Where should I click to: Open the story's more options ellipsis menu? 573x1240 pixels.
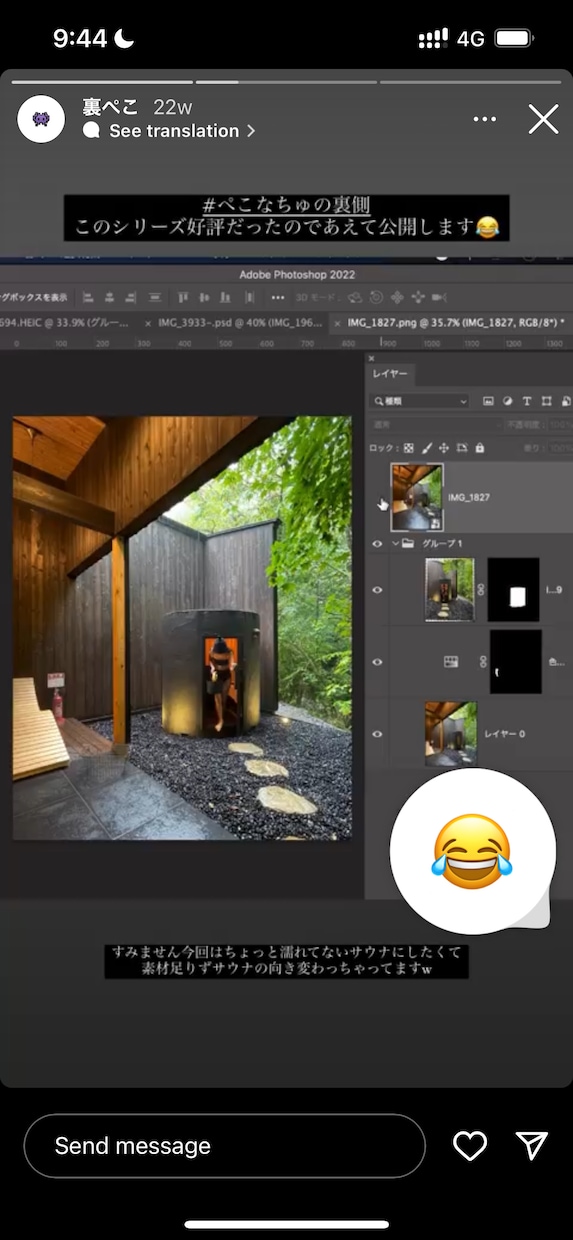pos(485,120)
